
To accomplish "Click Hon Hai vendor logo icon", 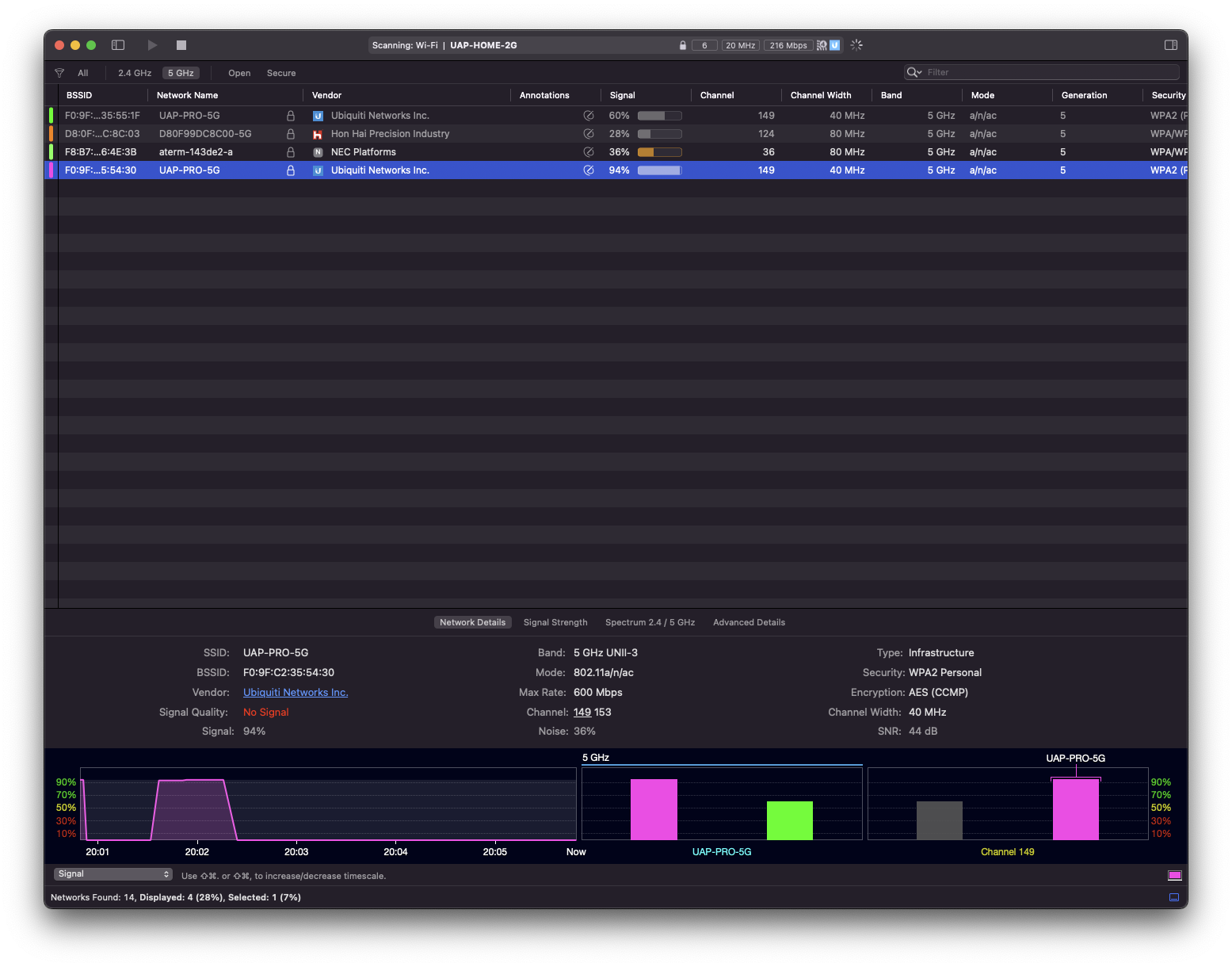I will point(318,134).
